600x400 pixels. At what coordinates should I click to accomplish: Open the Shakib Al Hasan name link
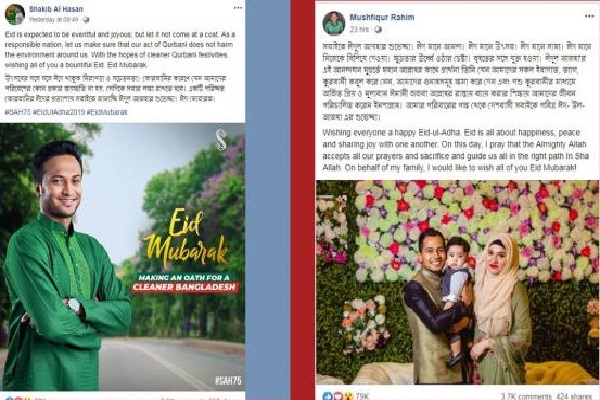(56, 9)
